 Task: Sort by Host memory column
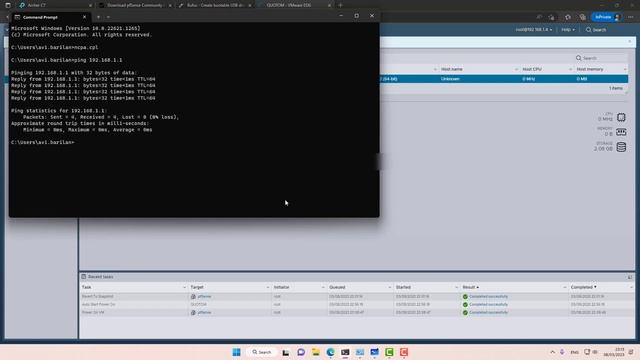(590, 69)
